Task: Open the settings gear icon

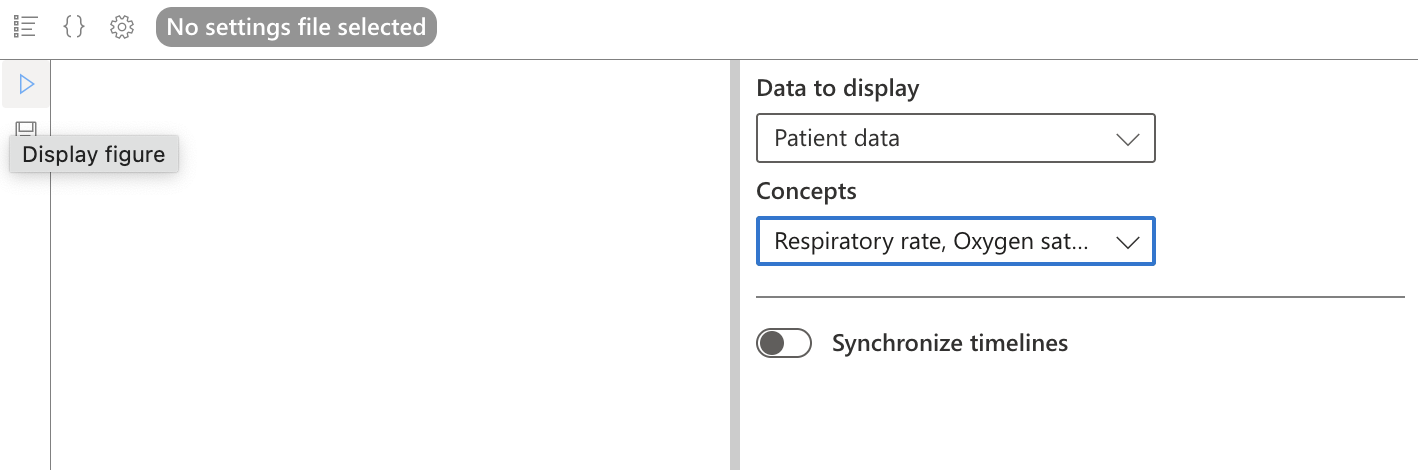Action: (122, 27)
